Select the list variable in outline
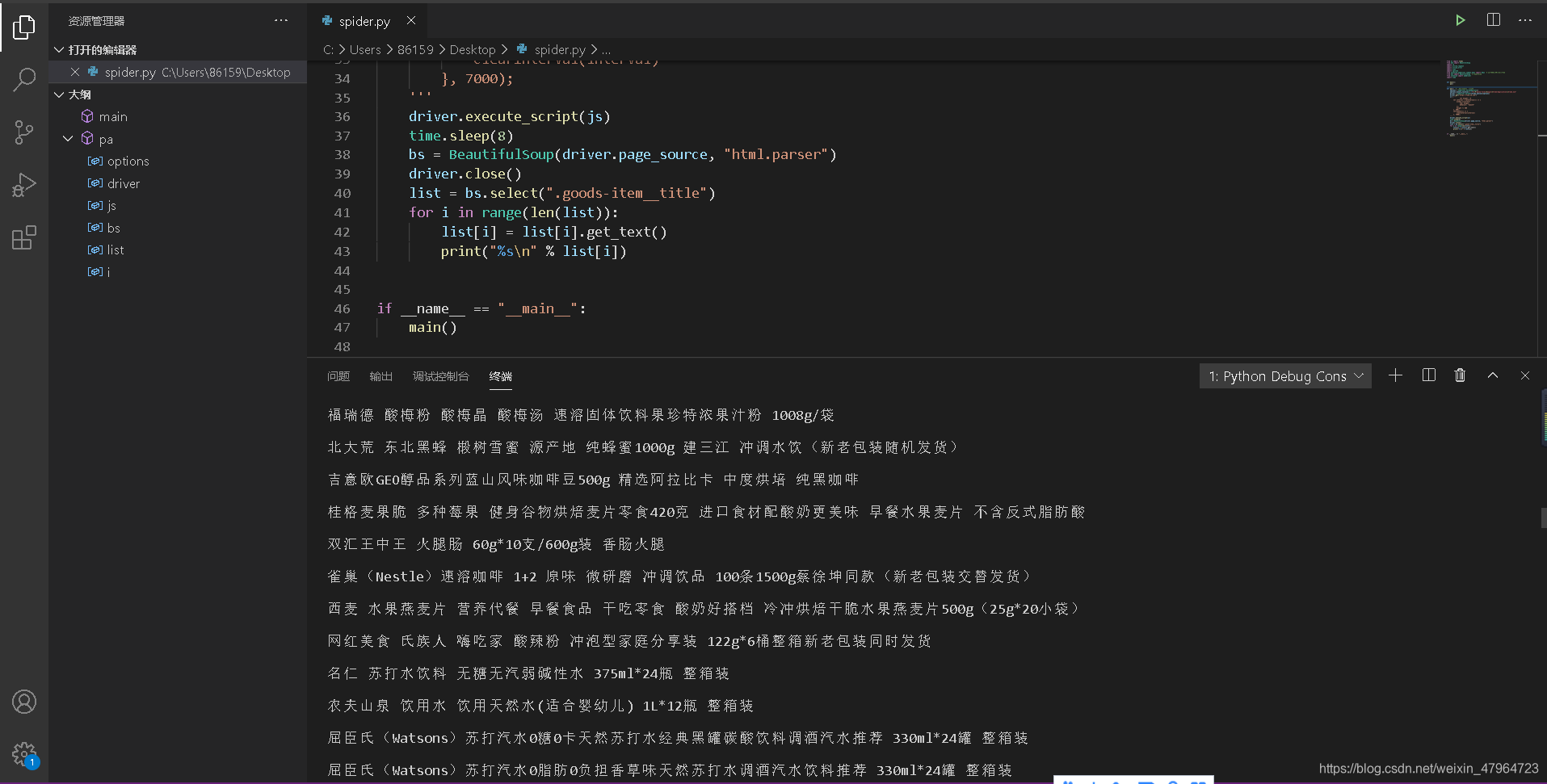This screenshot has width=1547, height=784. click(x=116, y=250)
